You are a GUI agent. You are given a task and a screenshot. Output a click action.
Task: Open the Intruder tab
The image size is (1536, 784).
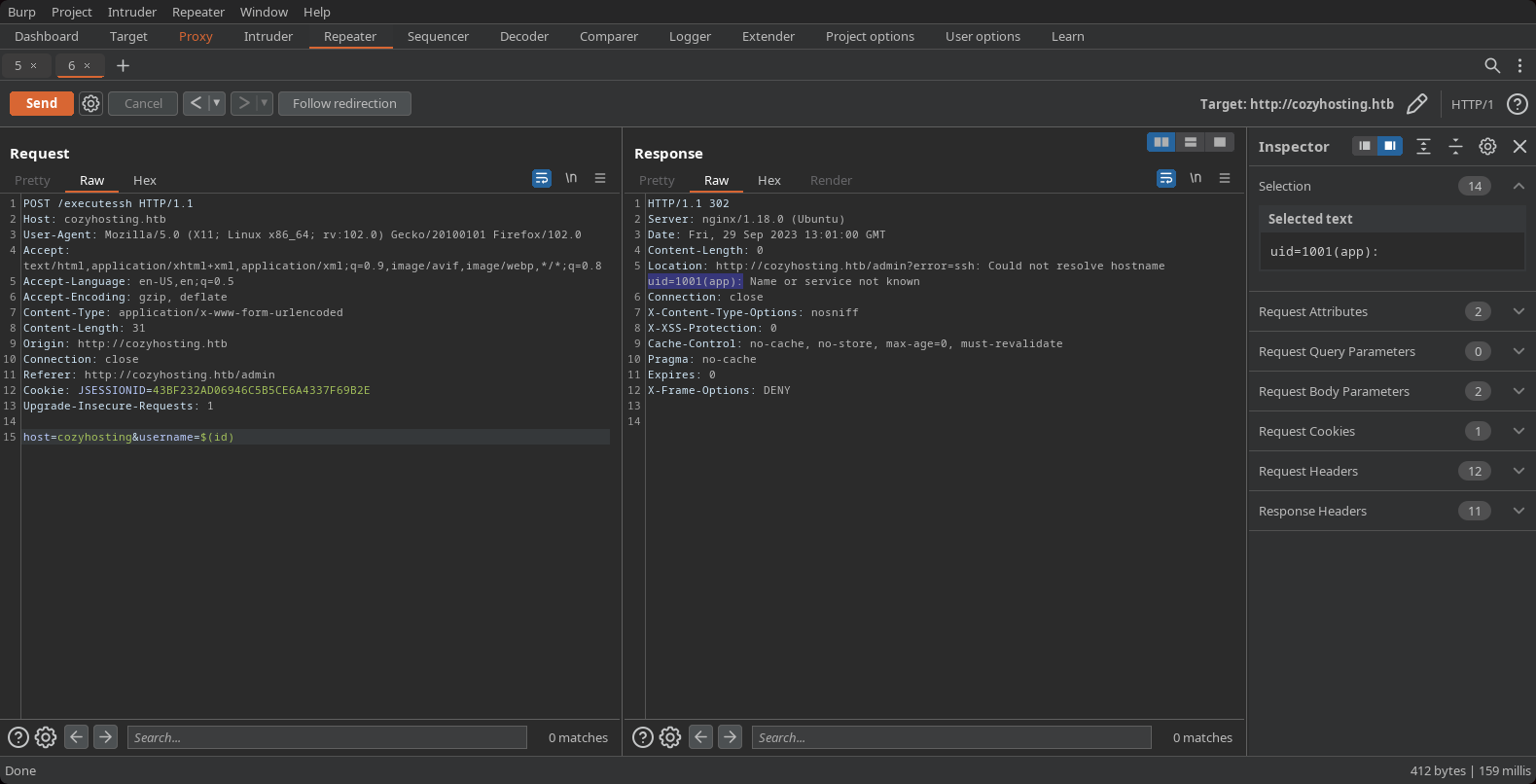268,36
